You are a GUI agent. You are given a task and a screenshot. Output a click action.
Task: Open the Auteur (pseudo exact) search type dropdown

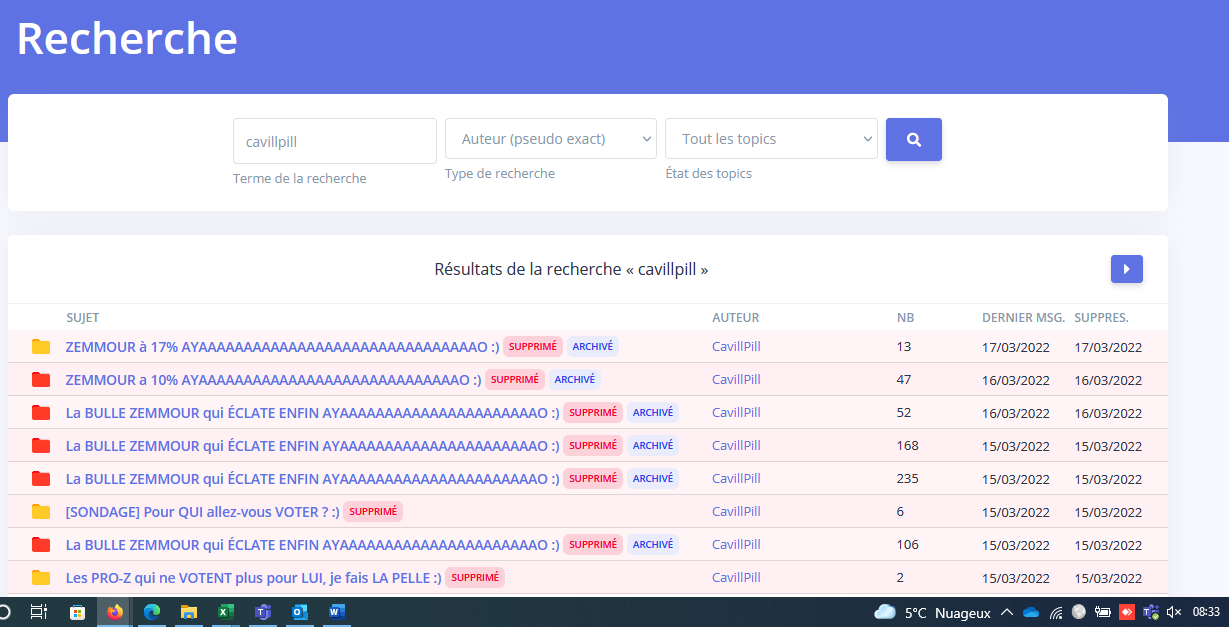[x=551, y=139]
